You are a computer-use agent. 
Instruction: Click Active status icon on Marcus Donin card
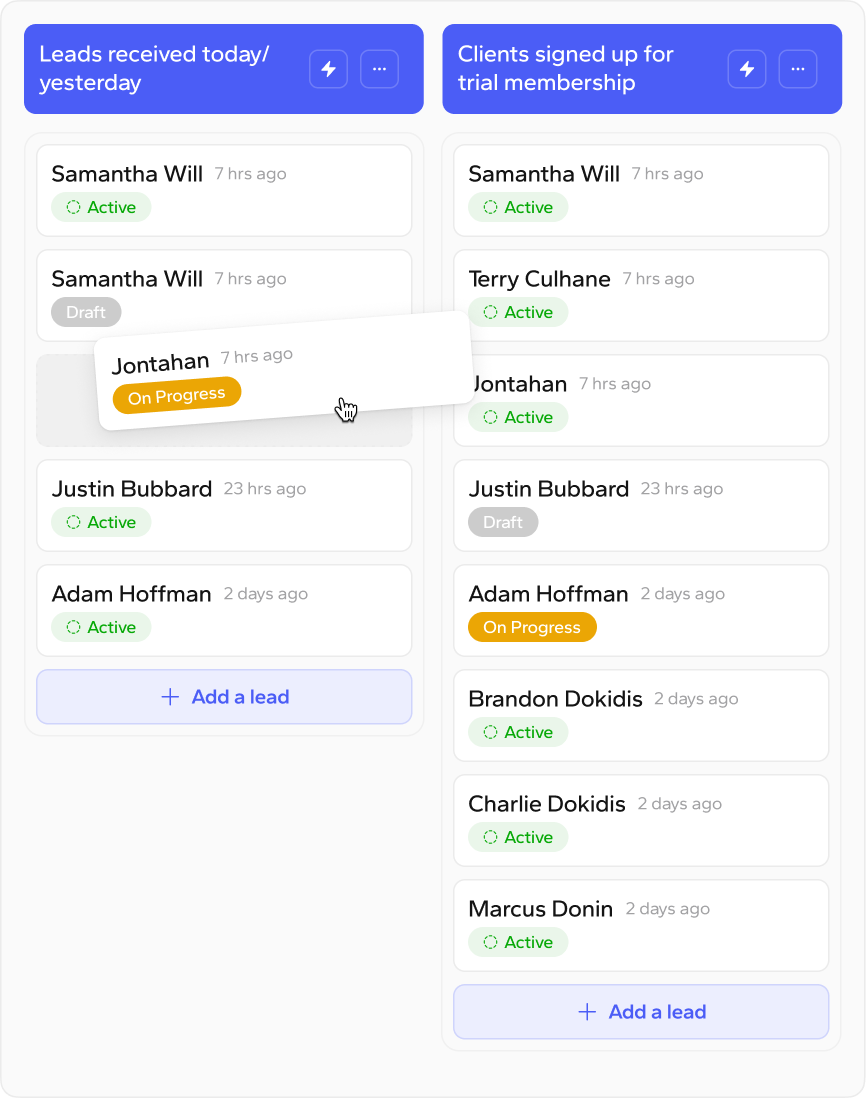coord(491,942)
